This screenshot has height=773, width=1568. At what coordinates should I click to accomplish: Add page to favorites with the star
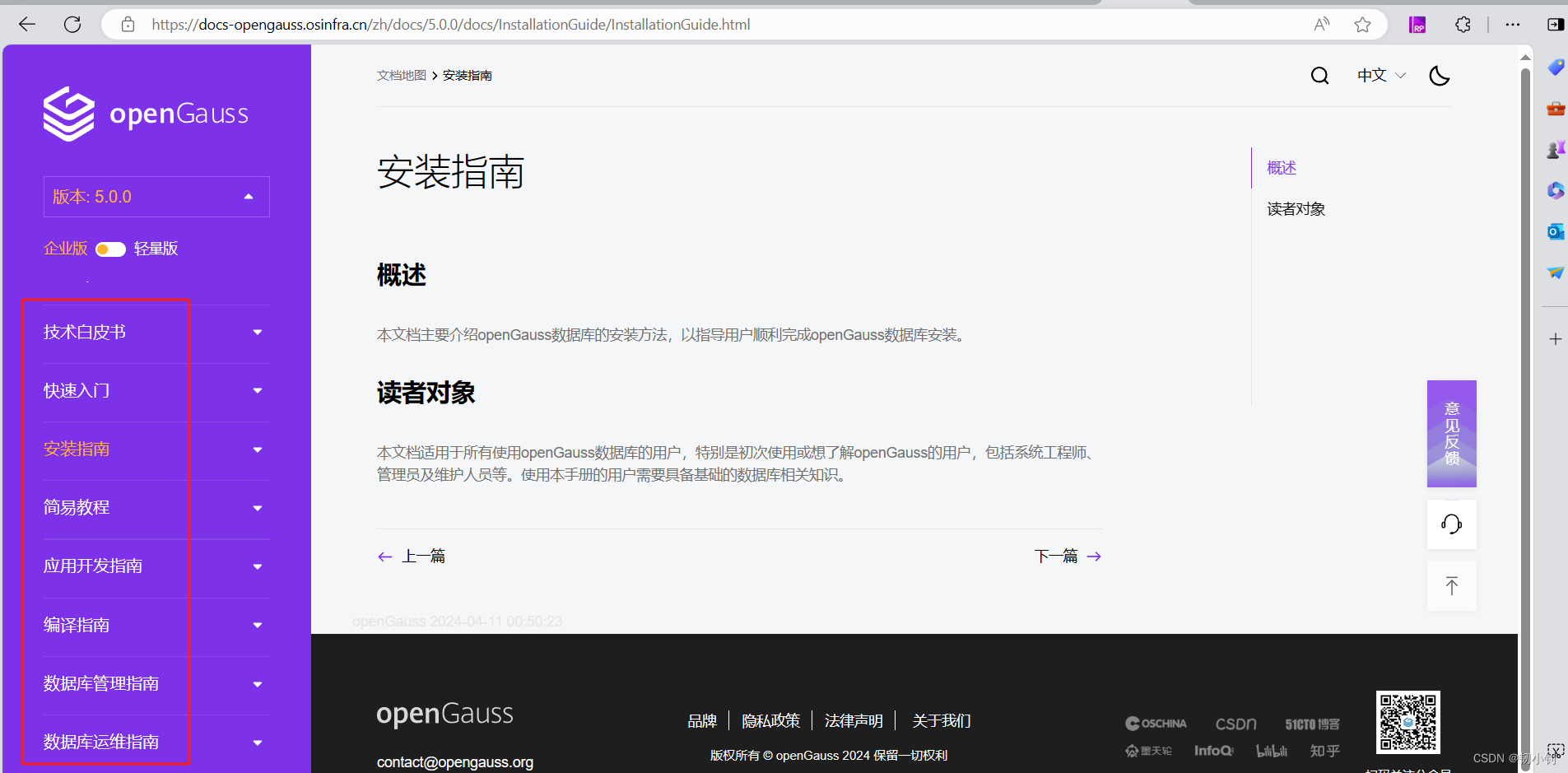(1363, 25)
